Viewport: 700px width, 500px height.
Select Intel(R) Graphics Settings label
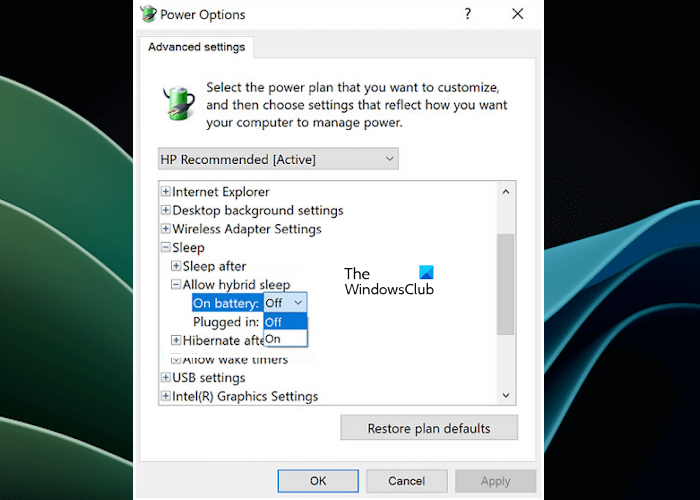245,396
